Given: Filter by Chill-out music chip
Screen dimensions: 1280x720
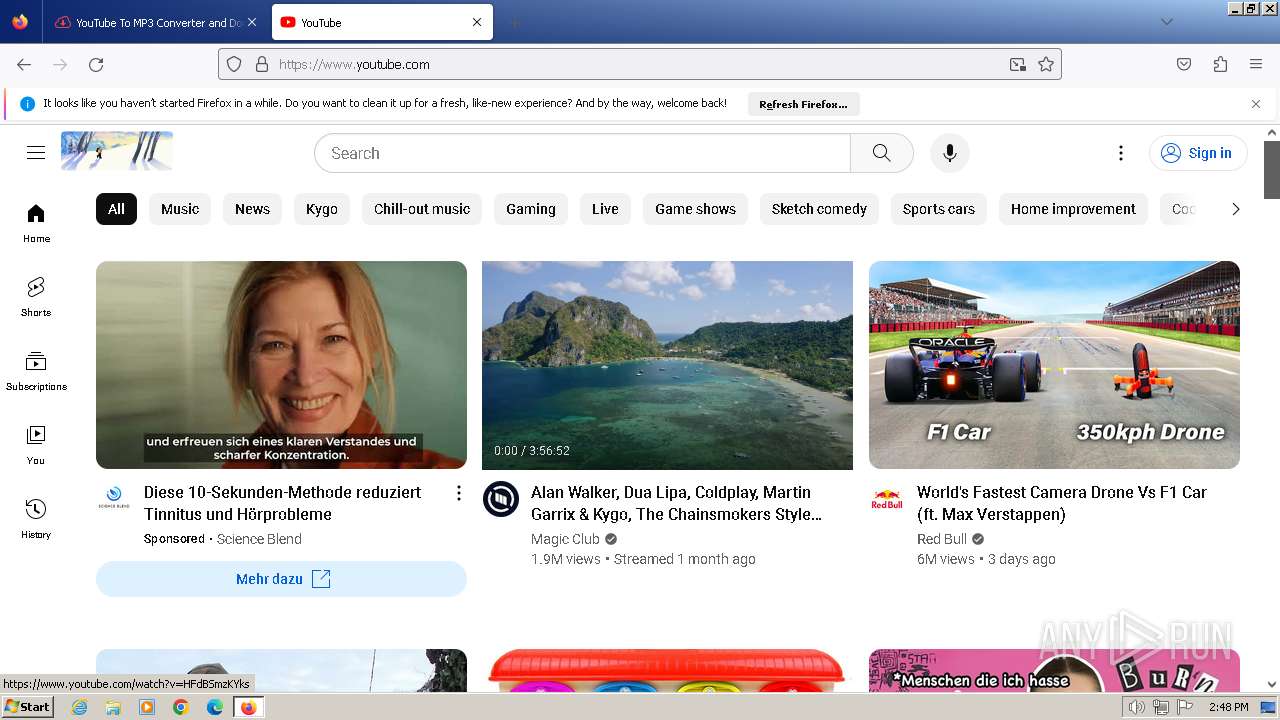Looking at the screenshot, I should (422, 209).
